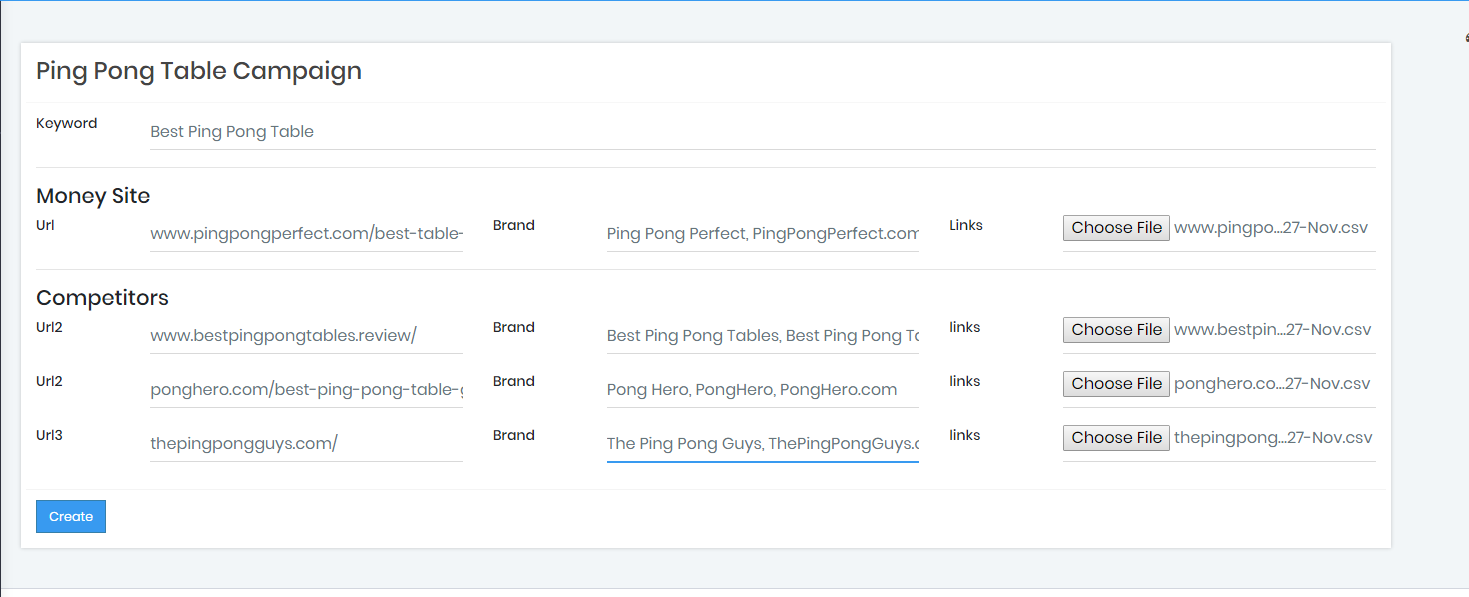This screenshot has height=597, width=1469.
Task: Click the Keyword label
Action: coord(67,124)
